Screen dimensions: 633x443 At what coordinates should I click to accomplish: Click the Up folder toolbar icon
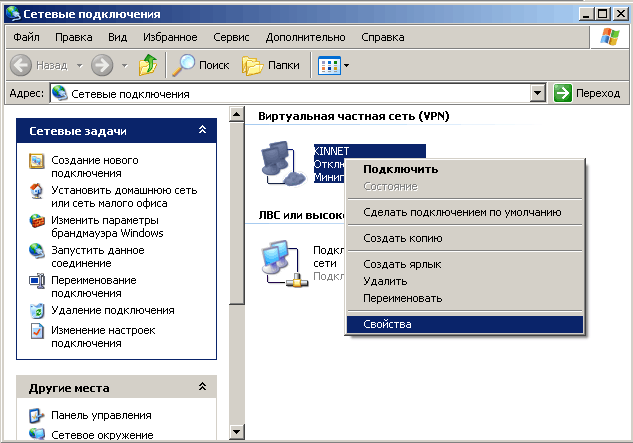(148, 65)
